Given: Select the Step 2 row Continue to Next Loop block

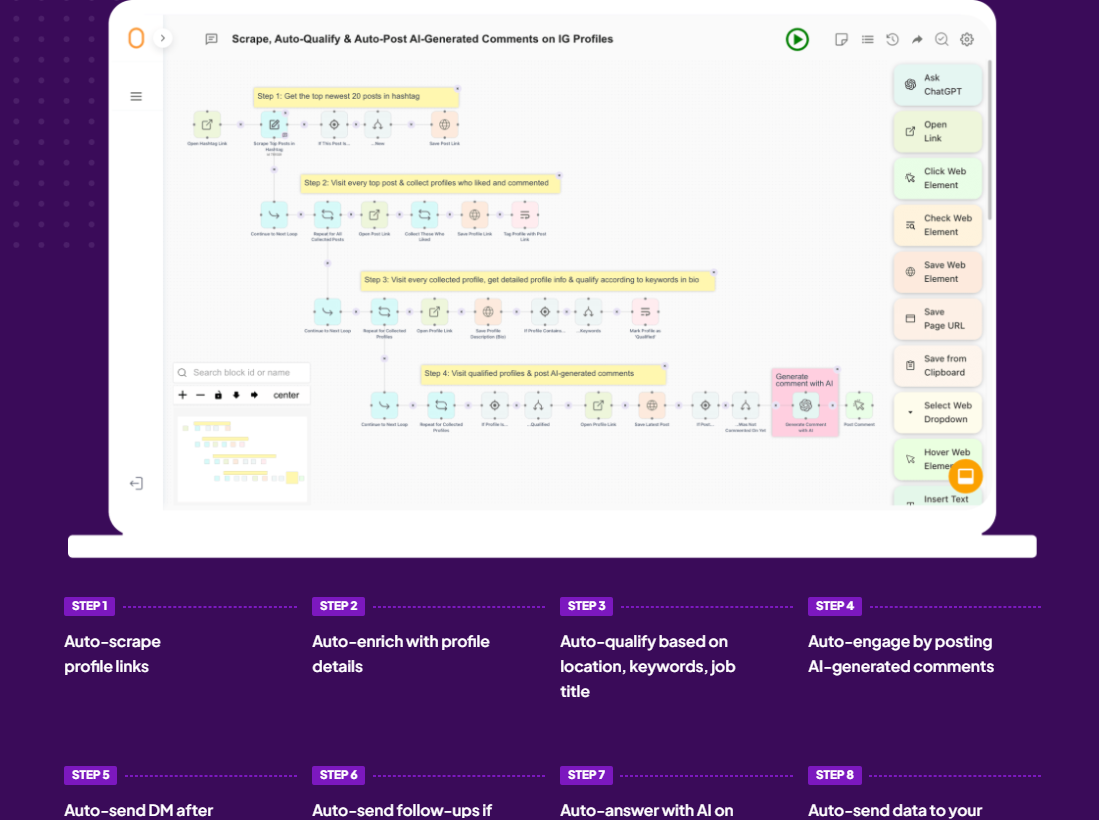Looking at the screenshot, I should click(274, 215).
